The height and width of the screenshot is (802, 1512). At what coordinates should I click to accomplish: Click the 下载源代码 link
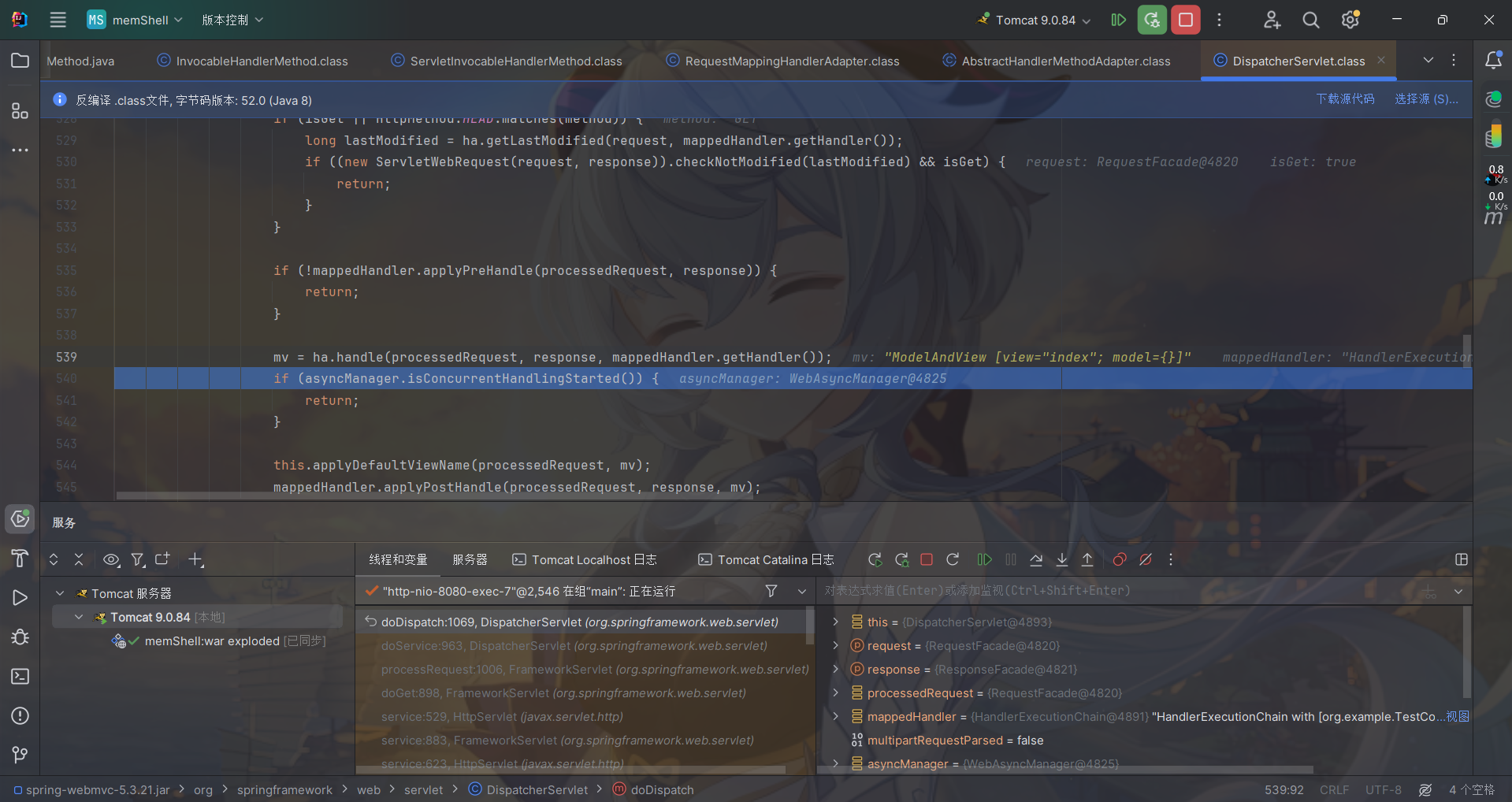1345,99
